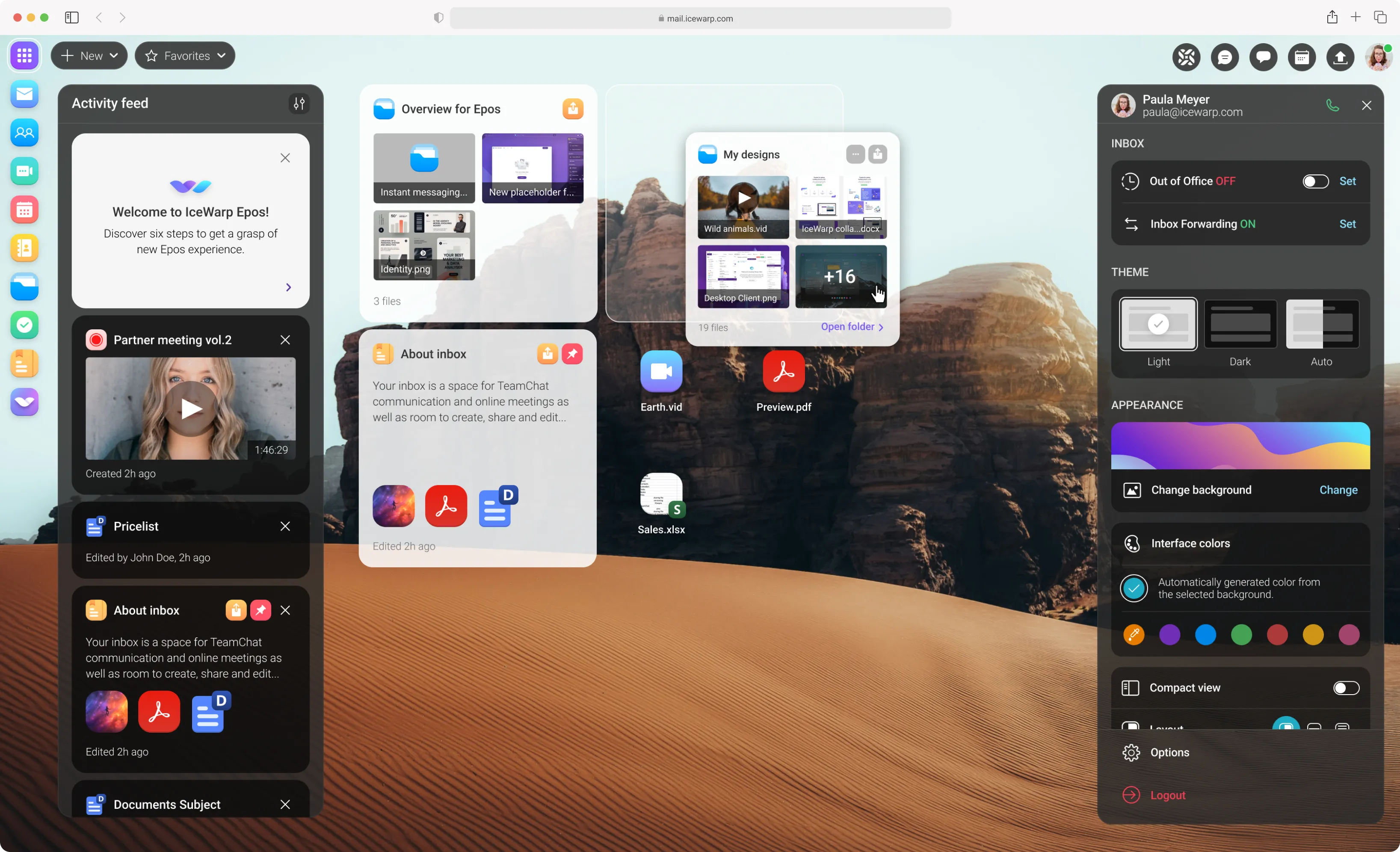
Task: Click the Welcome card next arrow chevron
Action: pyautogui.click(x=288, y=287)
